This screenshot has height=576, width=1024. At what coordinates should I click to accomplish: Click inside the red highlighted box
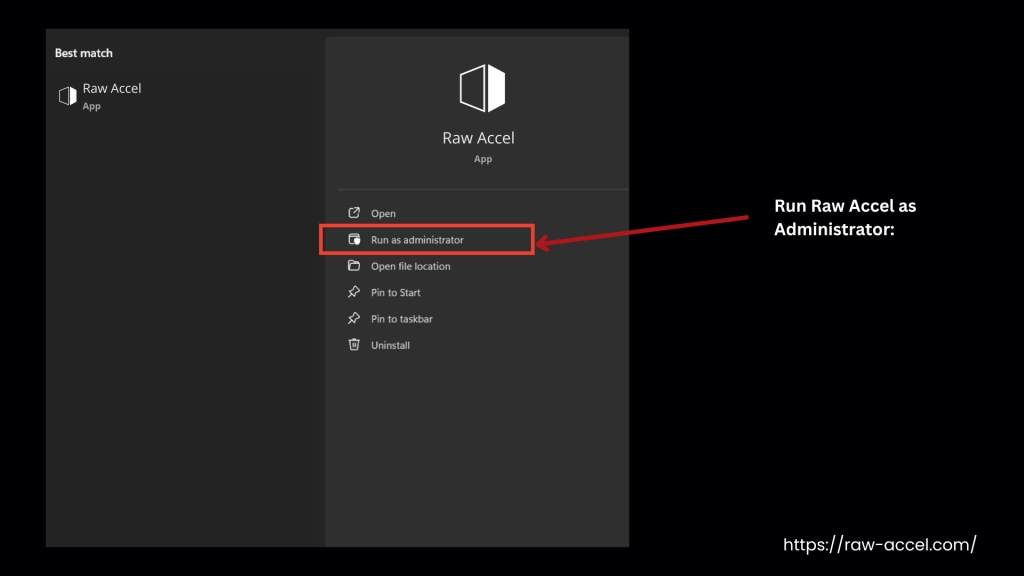pyautogui.click(x=425, y=239)
